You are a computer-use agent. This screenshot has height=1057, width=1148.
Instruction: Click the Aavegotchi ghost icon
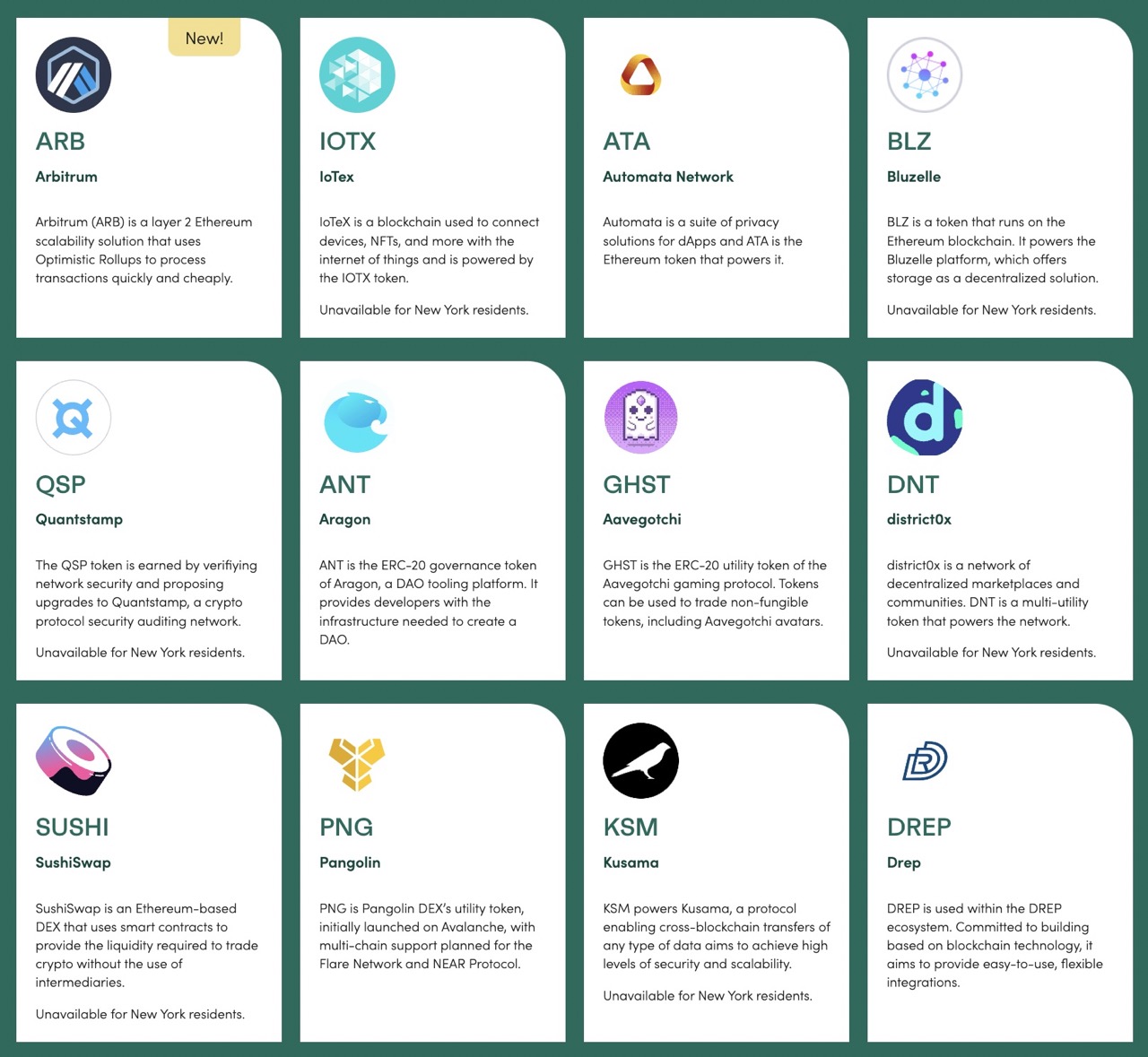640,418
